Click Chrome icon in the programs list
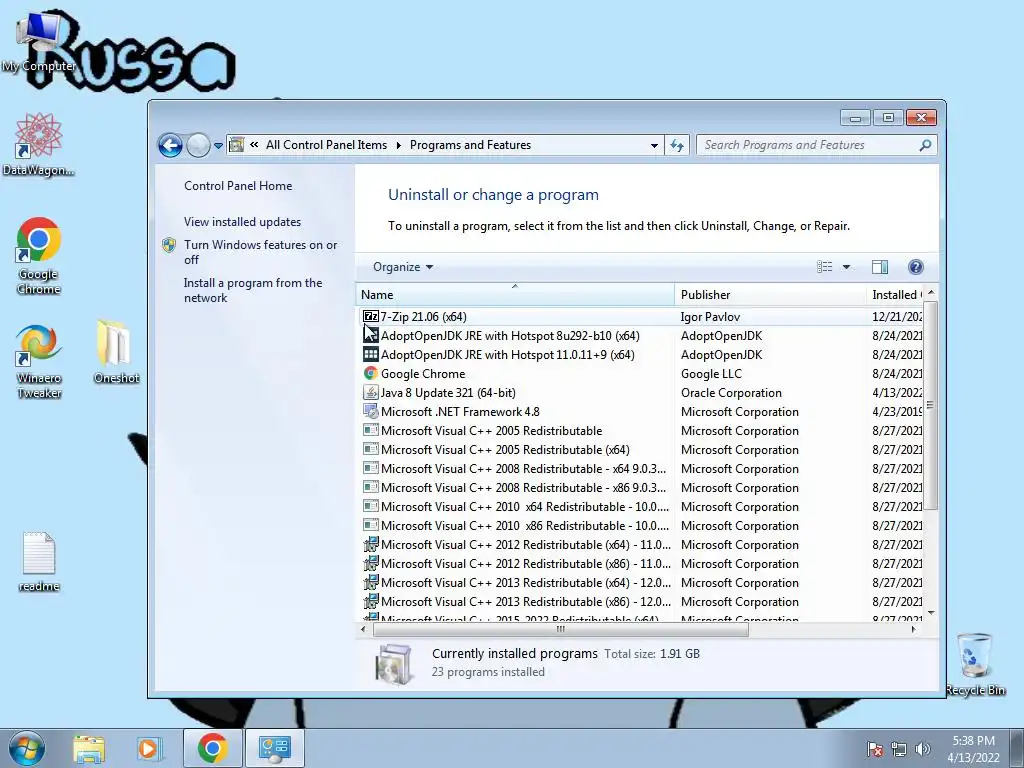Viewport: 1024px width, 768px height. pyautogui.click(x=370, y=374)
